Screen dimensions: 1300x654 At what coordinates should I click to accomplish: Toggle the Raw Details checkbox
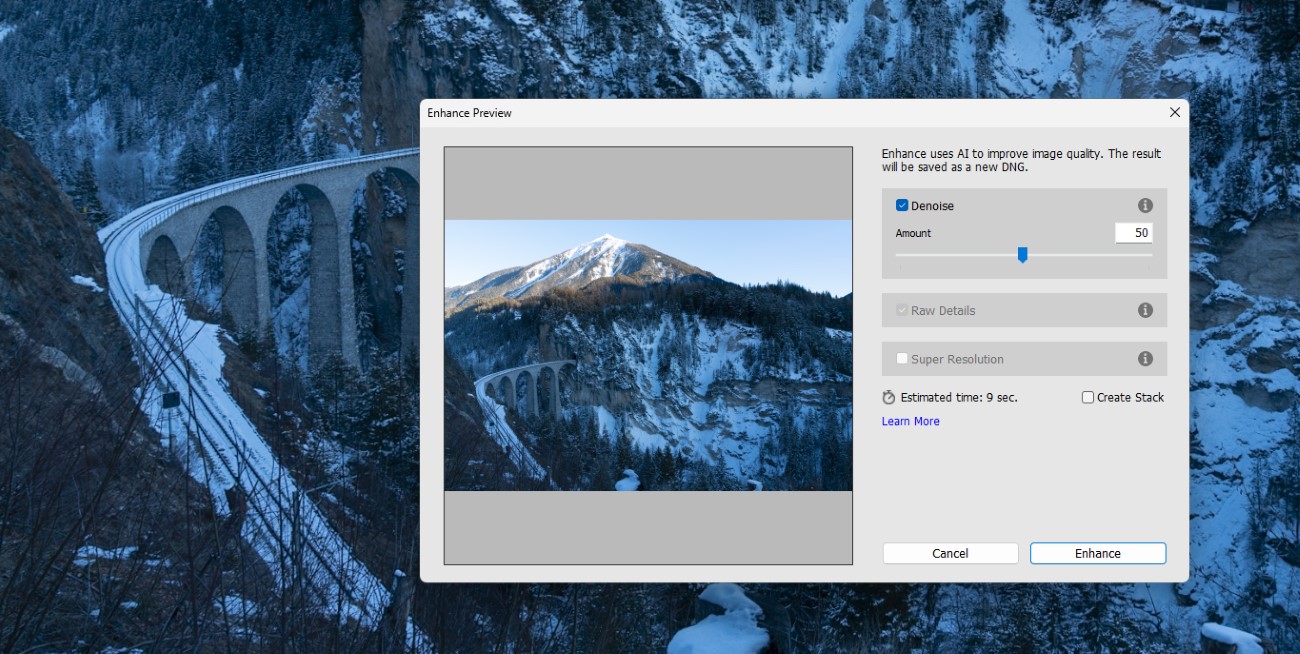tap(902, 310)
